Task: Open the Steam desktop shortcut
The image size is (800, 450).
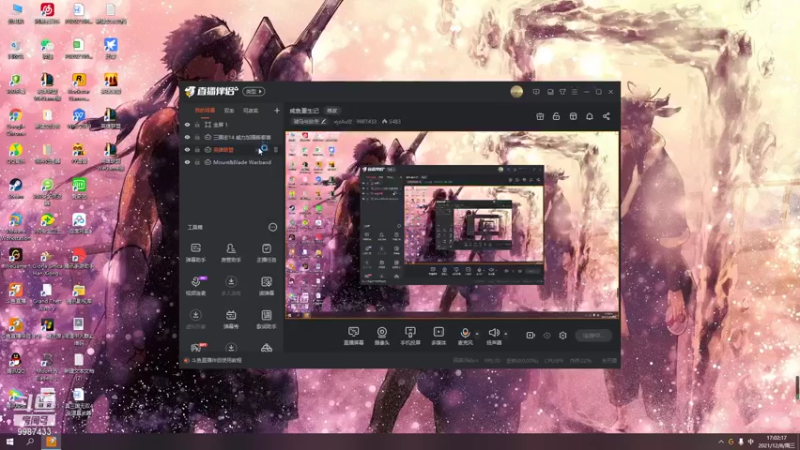Action: click(15, 188)
